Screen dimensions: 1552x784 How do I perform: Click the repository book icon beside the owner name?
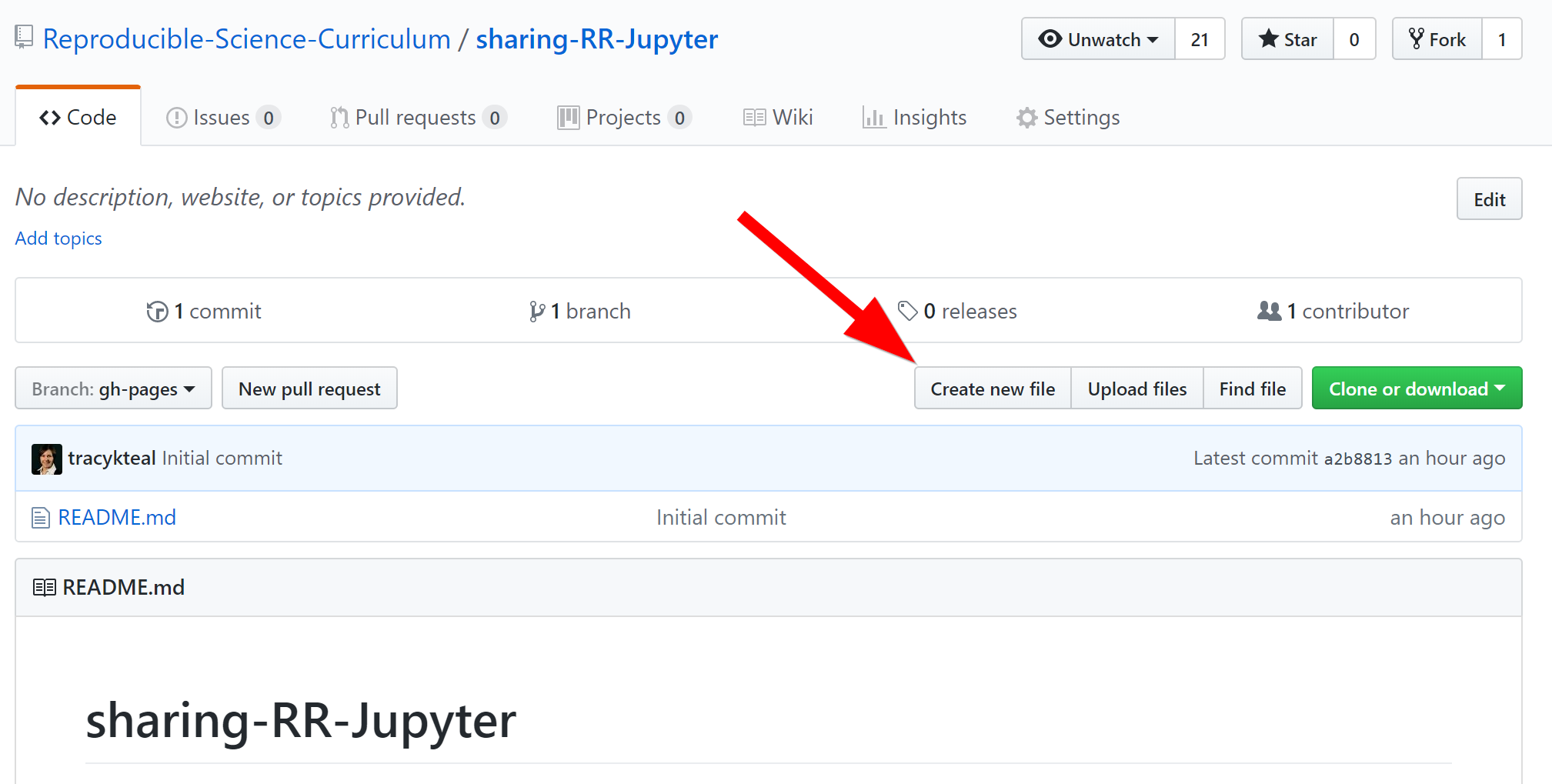coord(24,37)
